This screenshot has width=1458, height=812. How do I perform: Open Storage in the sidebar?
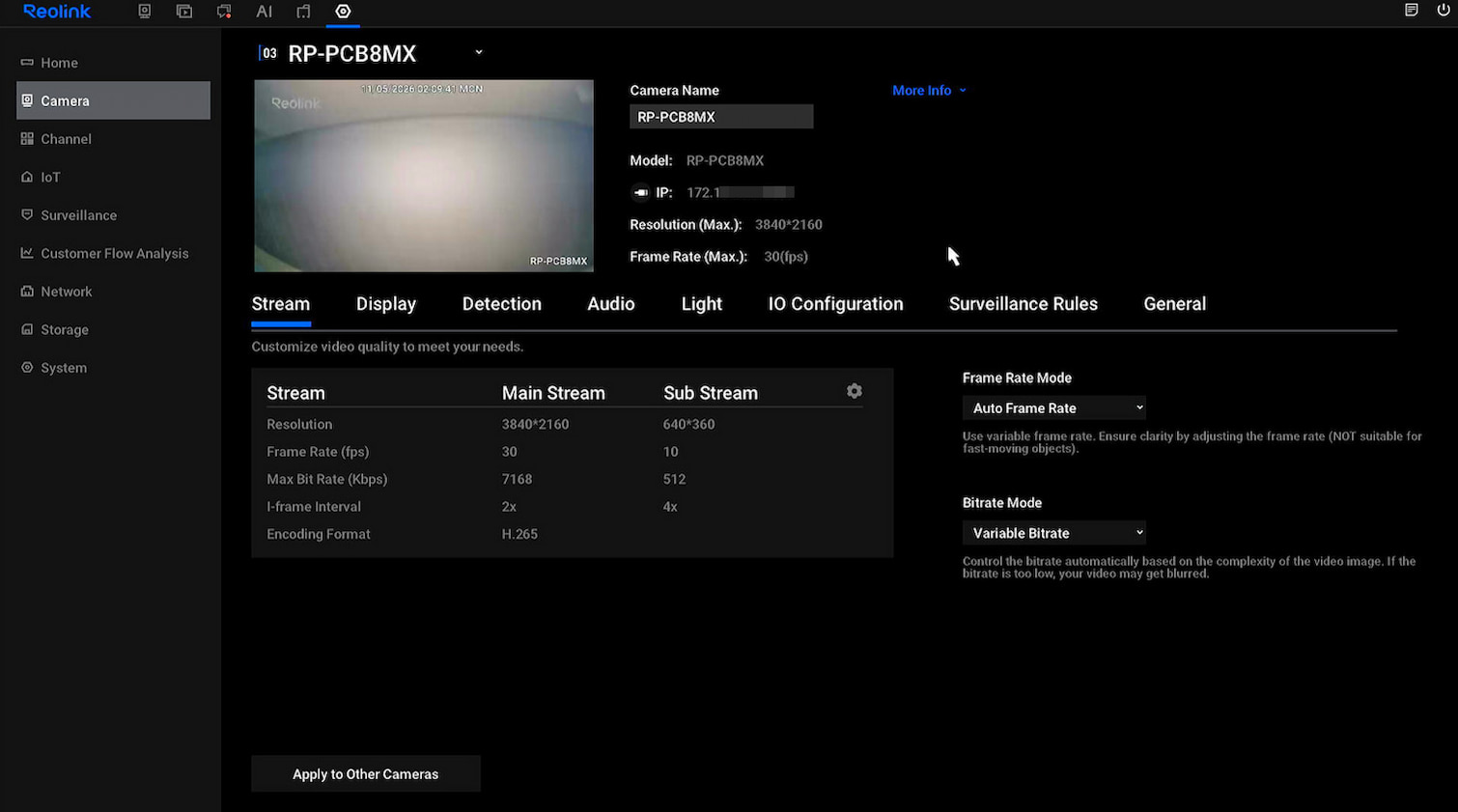[x=113, y=329]
